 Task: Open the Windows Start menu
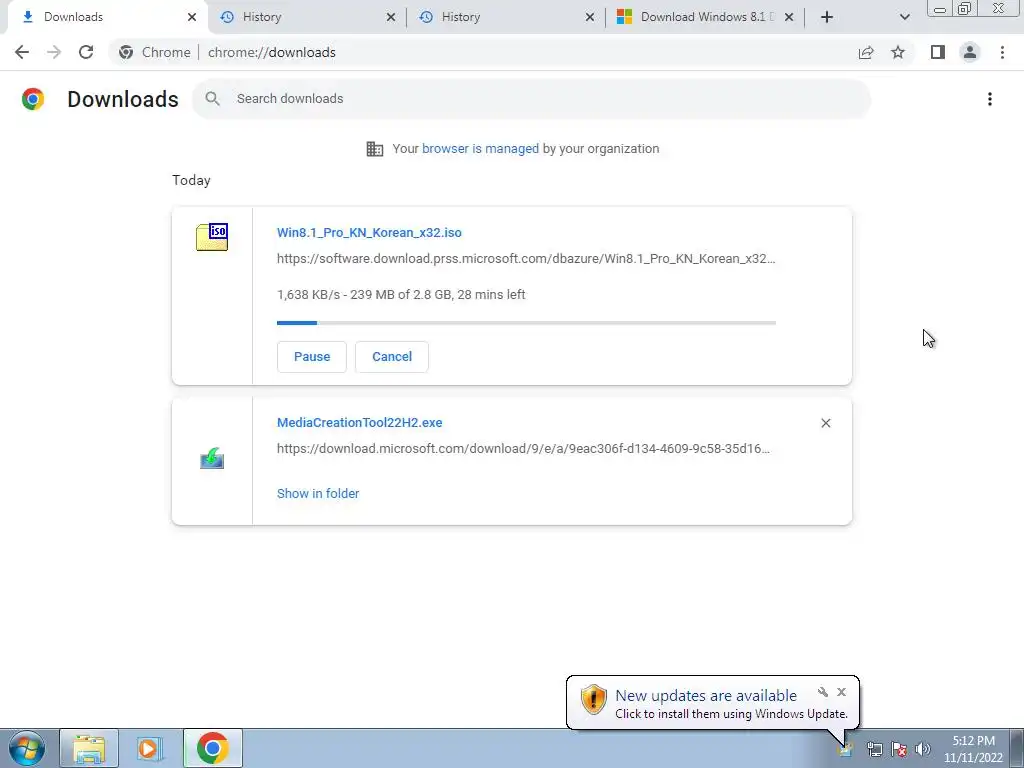coord(26,748)
